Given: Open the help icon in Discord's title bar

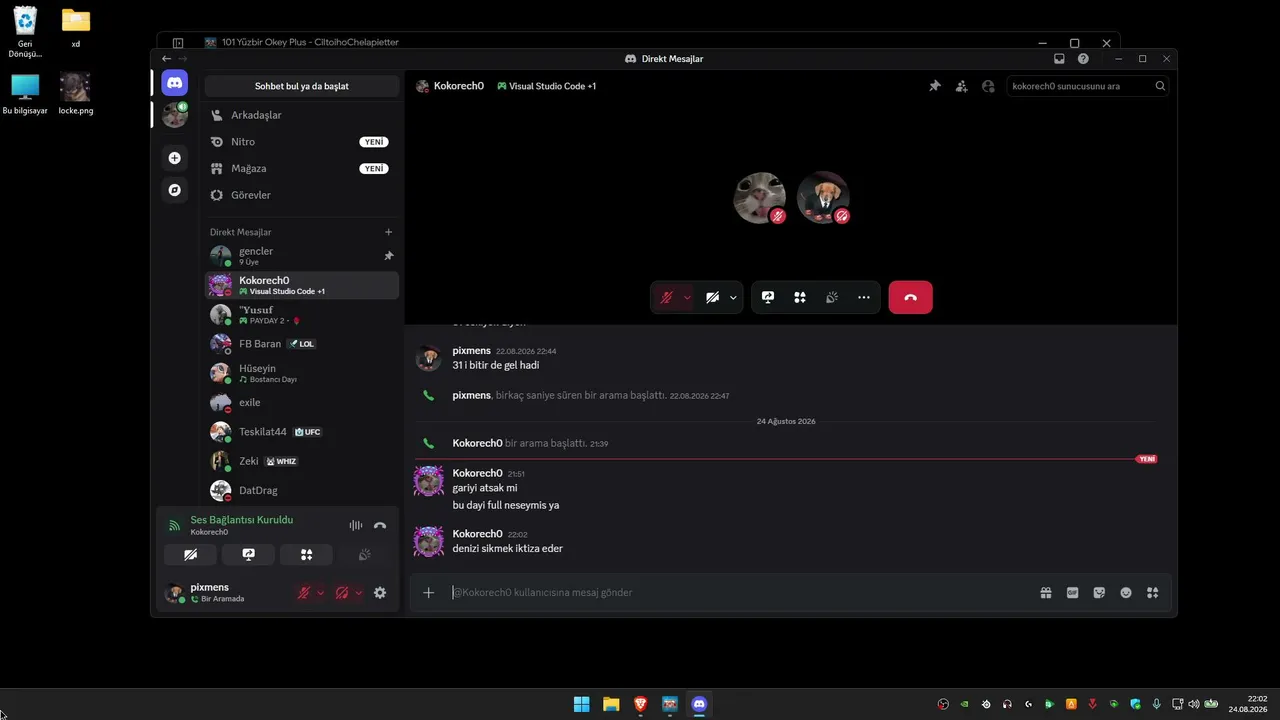Looking at the screenshot, I should tap(1083, 59).
